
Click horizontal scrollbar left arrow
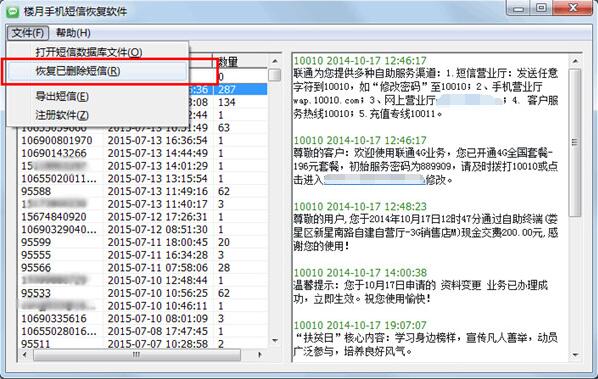point(25,355)
